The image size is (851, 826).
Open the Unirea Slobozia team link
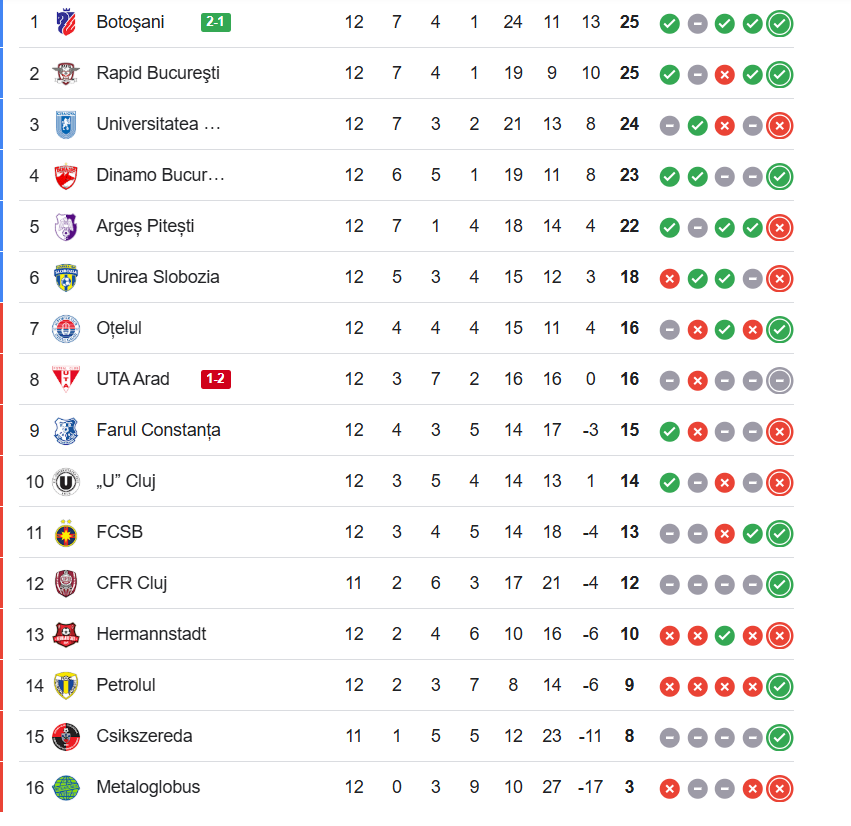158,277
